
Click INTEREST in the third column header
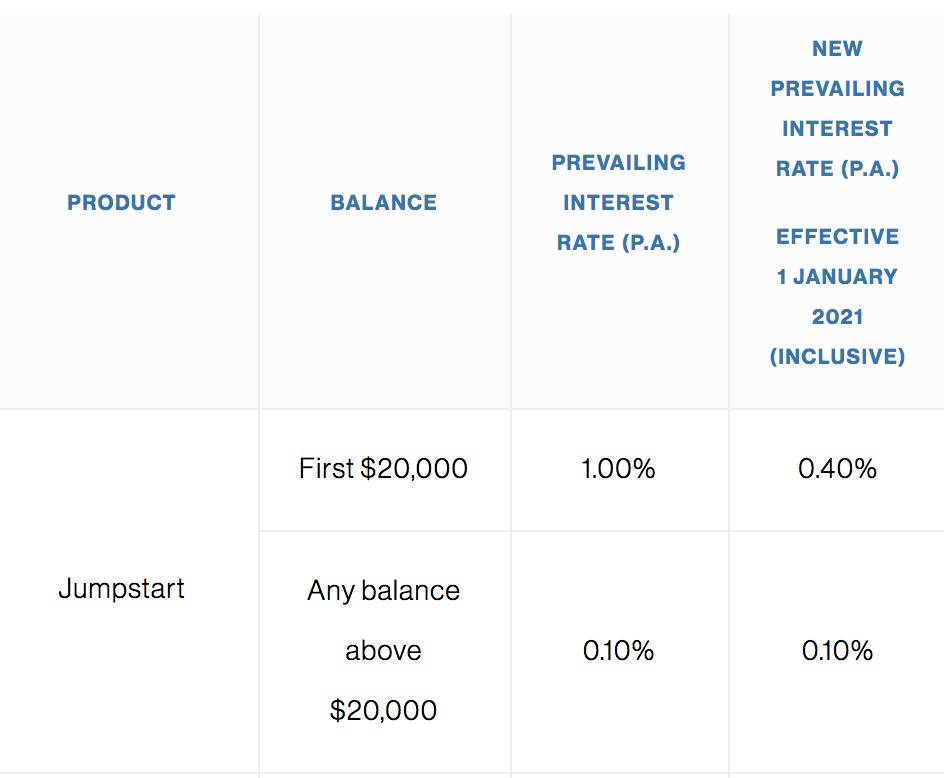pos(618,203)
